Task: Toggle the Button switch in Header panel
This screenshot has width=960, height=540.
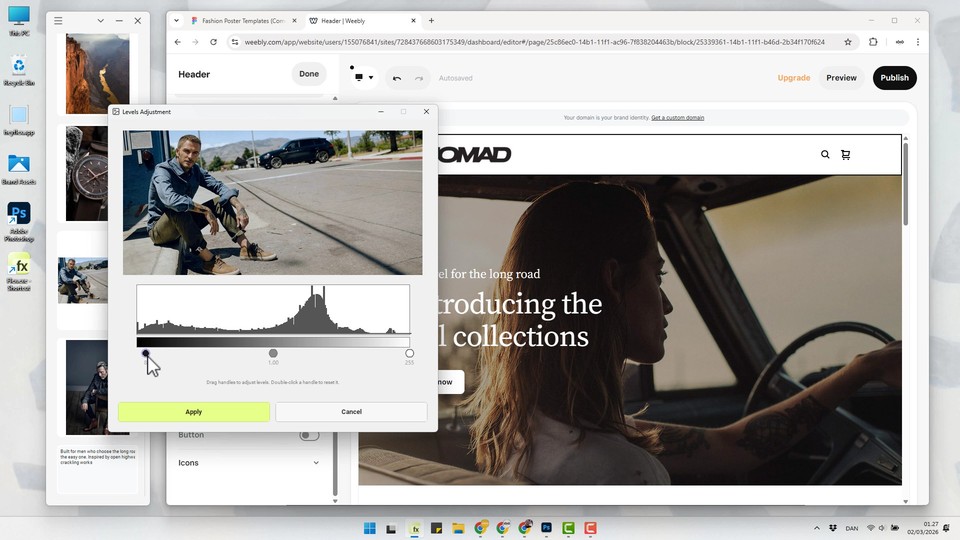Action: [x=309, y=435]
